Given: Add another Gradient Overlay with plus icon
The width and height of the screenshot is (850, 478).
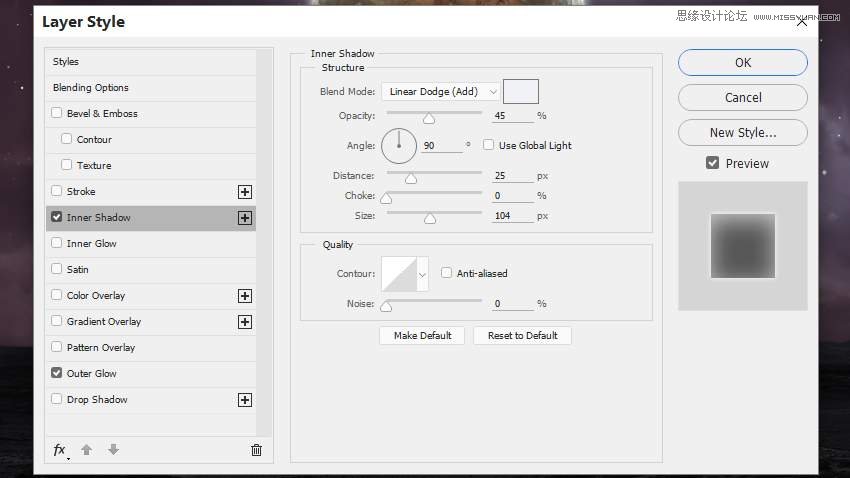Looking at the screenshot, I should pos(245,322).
